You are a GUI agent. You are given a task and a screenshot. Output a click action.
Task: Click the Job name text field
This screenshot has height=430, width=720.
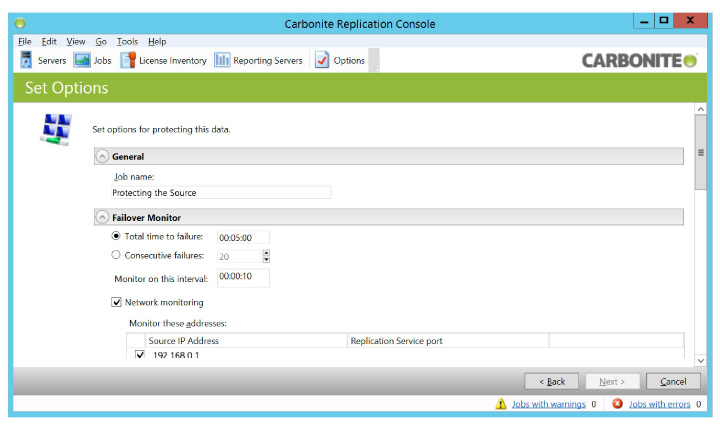click(x=221, y=192)
